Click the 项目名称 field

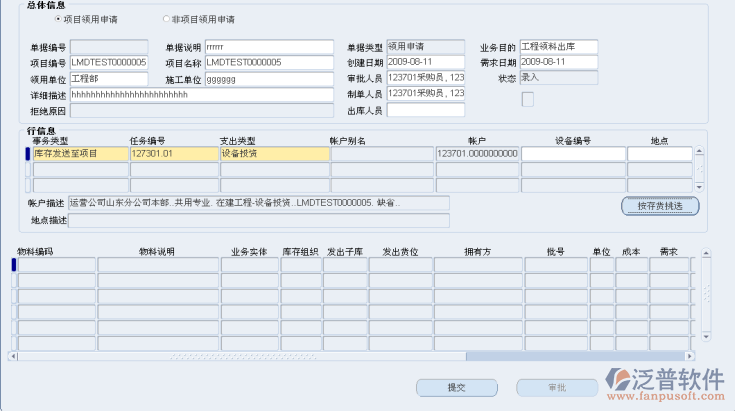[269, 62]
